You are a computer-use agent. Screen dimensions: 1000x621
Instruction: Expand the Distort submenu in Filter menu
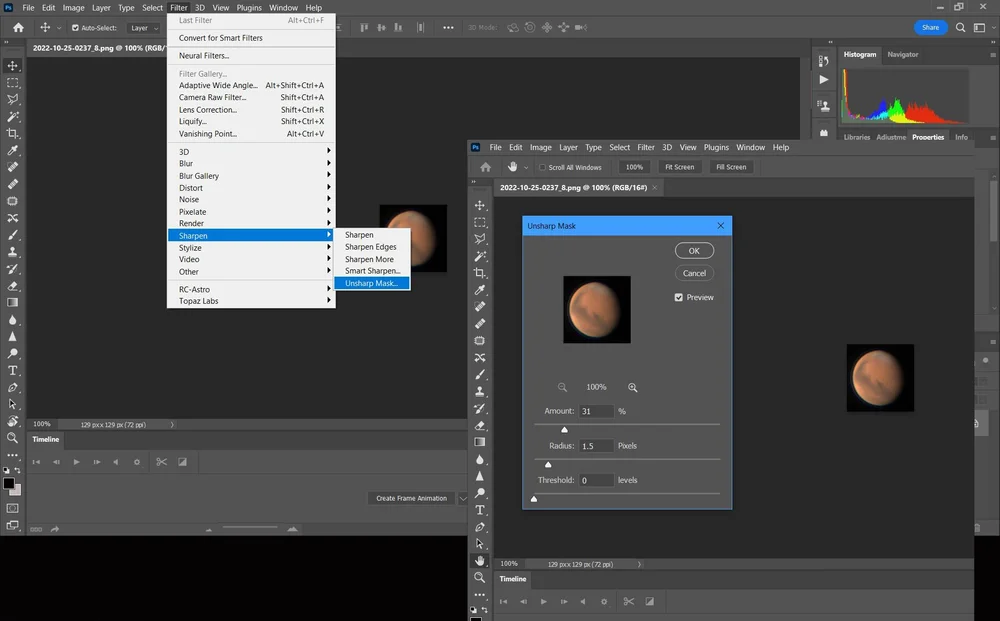click(x=251, y=187)
